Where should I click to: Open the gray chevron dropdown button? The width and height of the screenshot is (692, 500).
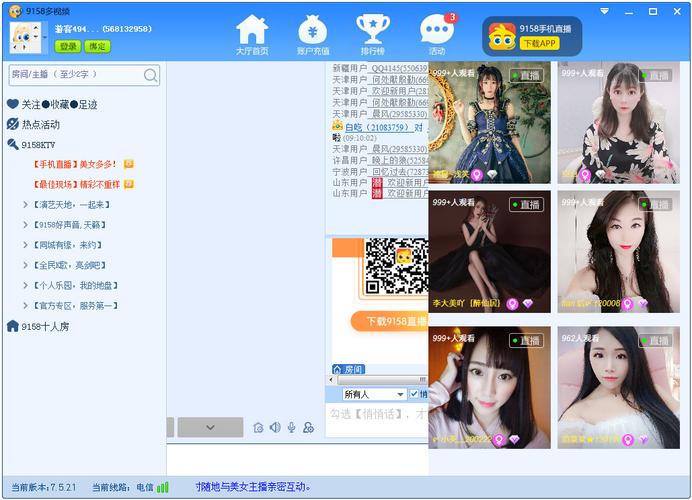click(x=210, y=427)
